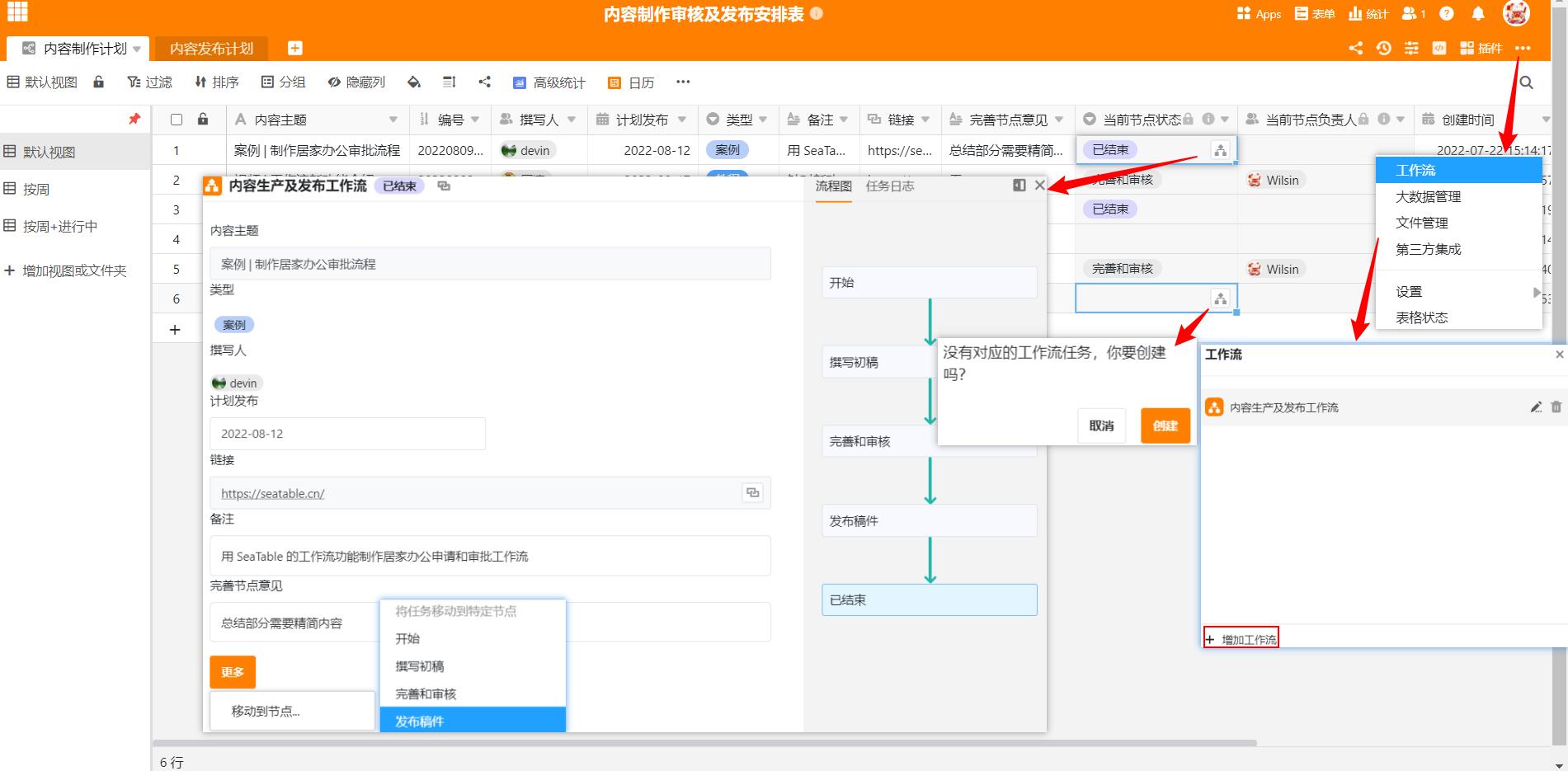Click the search magnifier icon

pyautogui.click(x=1526, y=82)
